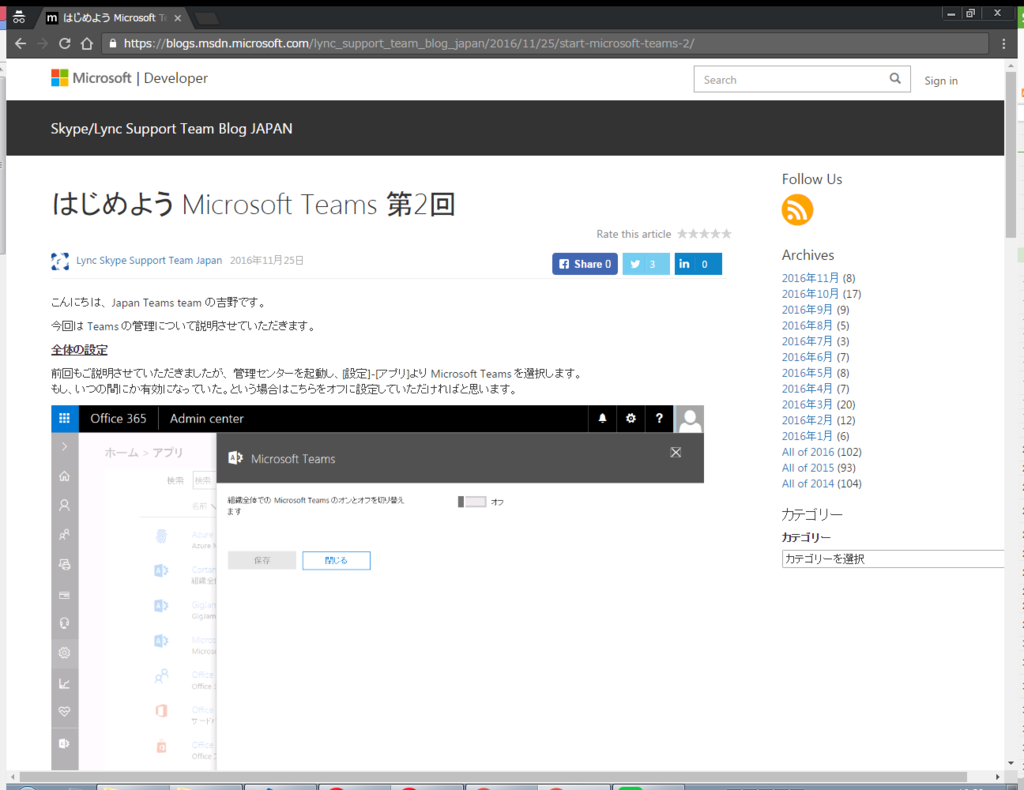
Task: Click the Developer header link
Action: click(176, 78)
